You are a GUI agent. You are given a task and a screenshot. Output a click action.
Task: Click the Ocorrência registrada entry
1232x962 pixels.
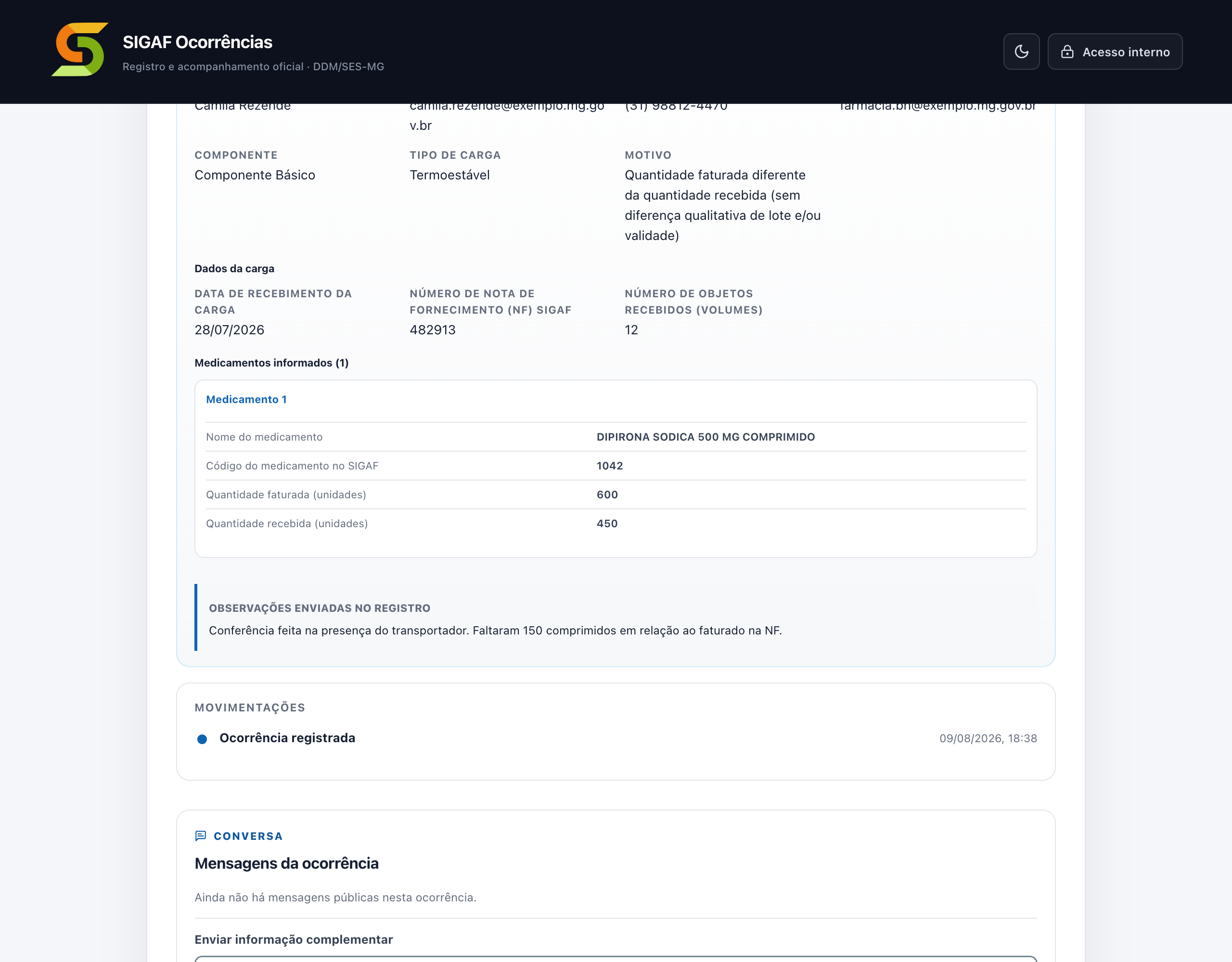point(287,738)
